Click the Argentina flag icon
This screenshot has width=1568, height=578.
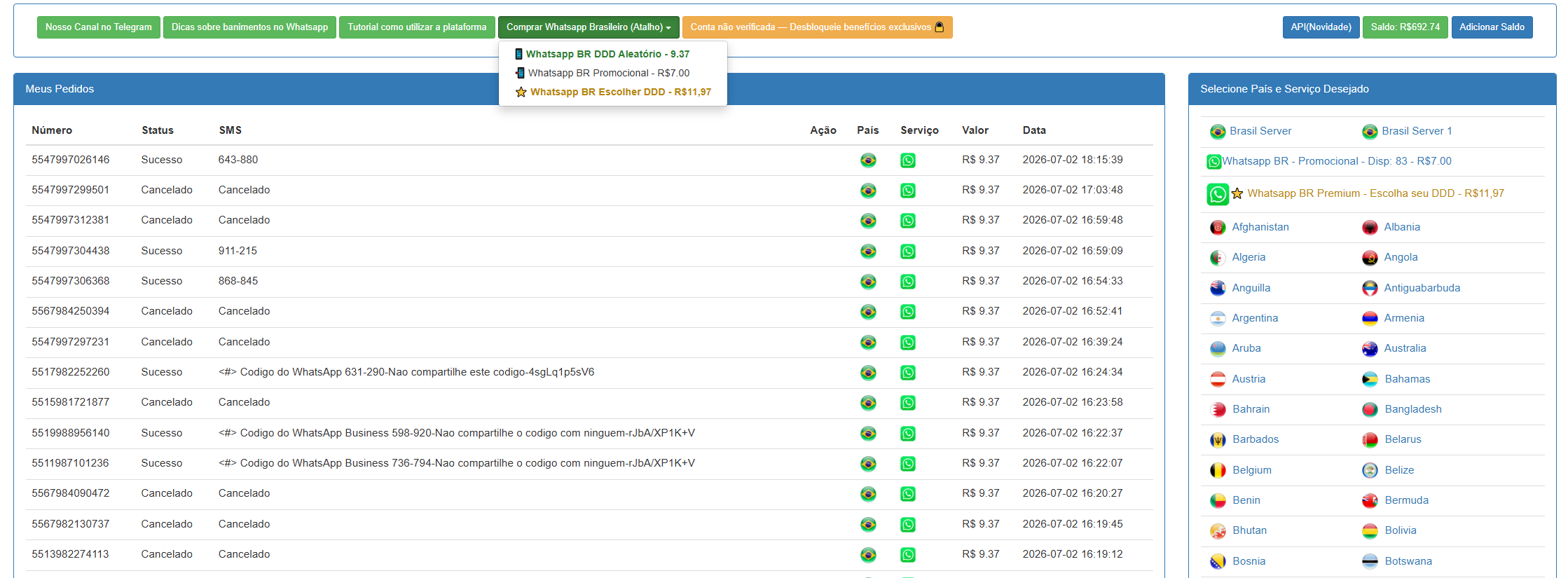pos(1218,319)
